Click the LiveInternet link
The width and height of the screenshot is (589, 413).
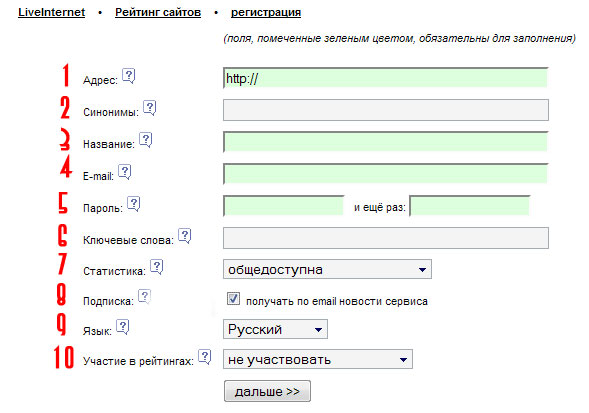pyautogui.click(x=51, y=12)
